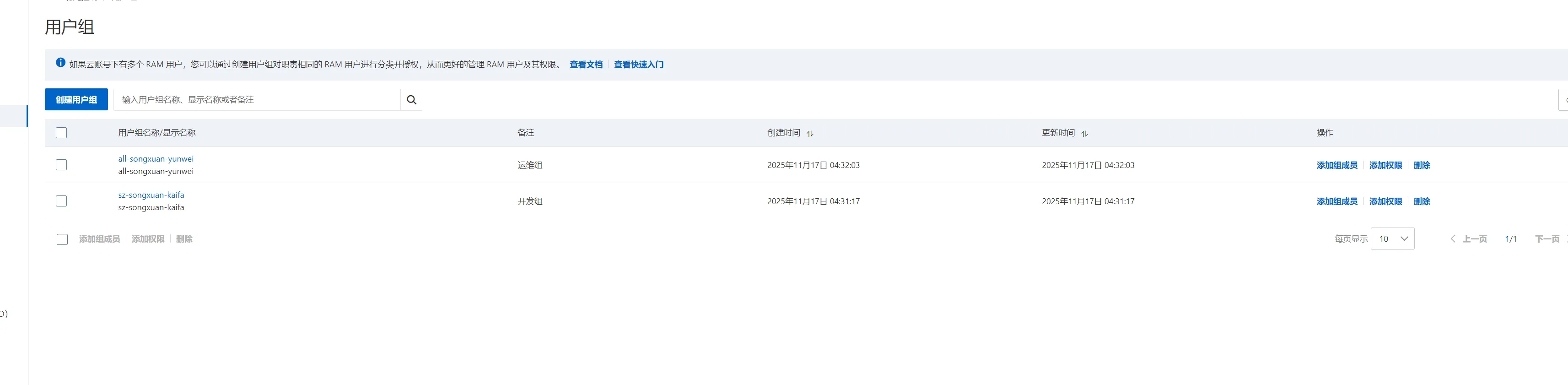This screenshot has width=1568, height=385.
Task: Click the Create User Group button
Action: click(x=76, y=100)
